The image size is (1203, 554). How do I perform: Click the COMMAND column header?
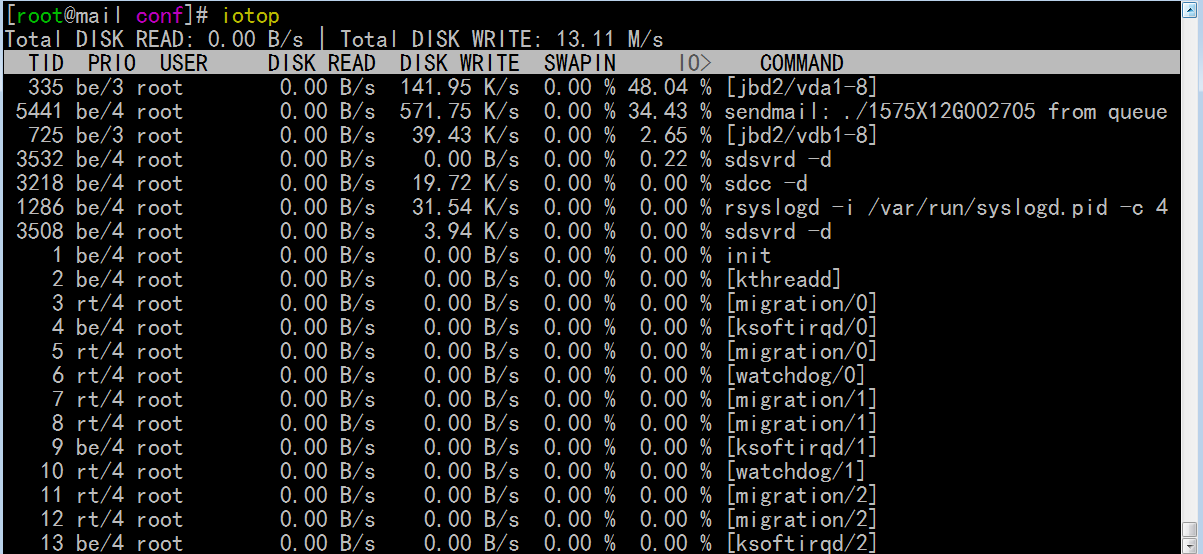click(x=801, y=63)
